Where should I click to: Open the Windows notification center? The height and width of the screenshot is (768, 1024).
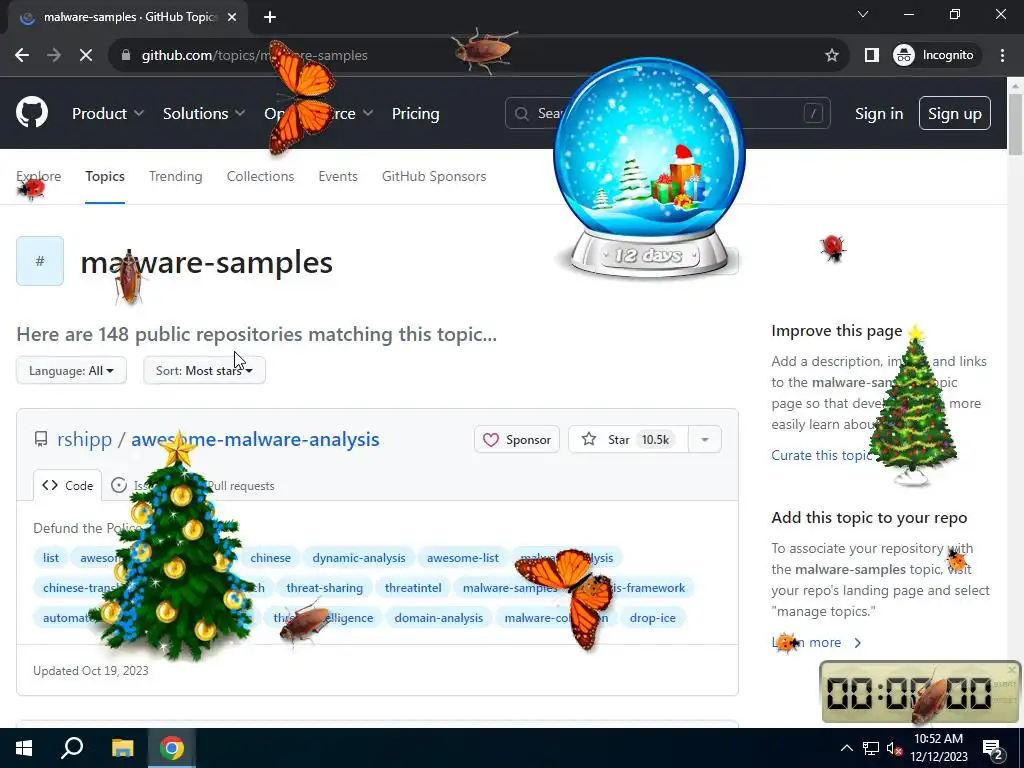pos(993,748)
